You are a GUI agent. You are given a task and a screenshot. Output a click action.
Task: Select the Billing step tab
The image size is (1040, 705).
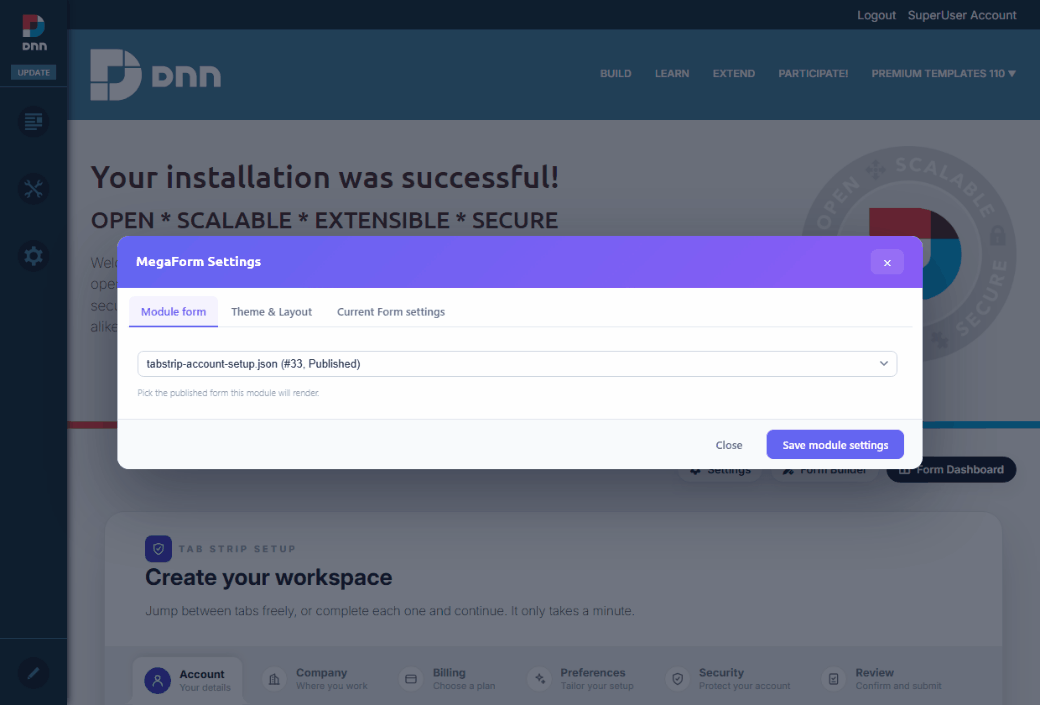click(448, 679)
